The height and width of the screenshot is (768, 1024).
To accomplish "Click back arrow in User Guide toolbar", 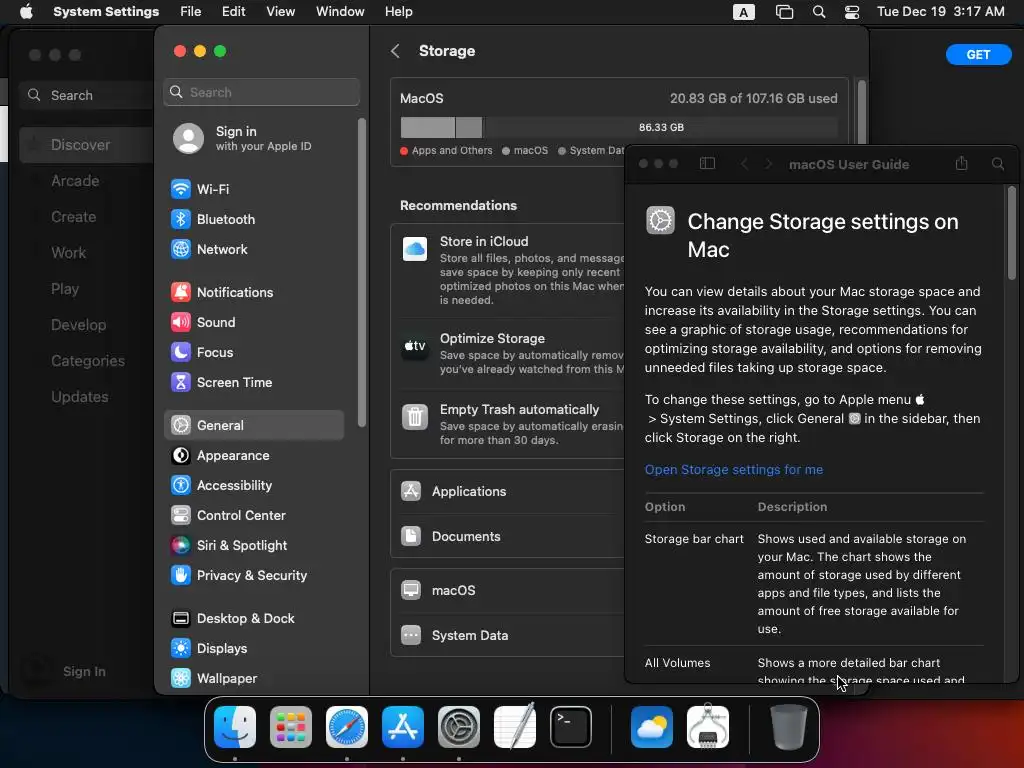I will click(744, 164).
